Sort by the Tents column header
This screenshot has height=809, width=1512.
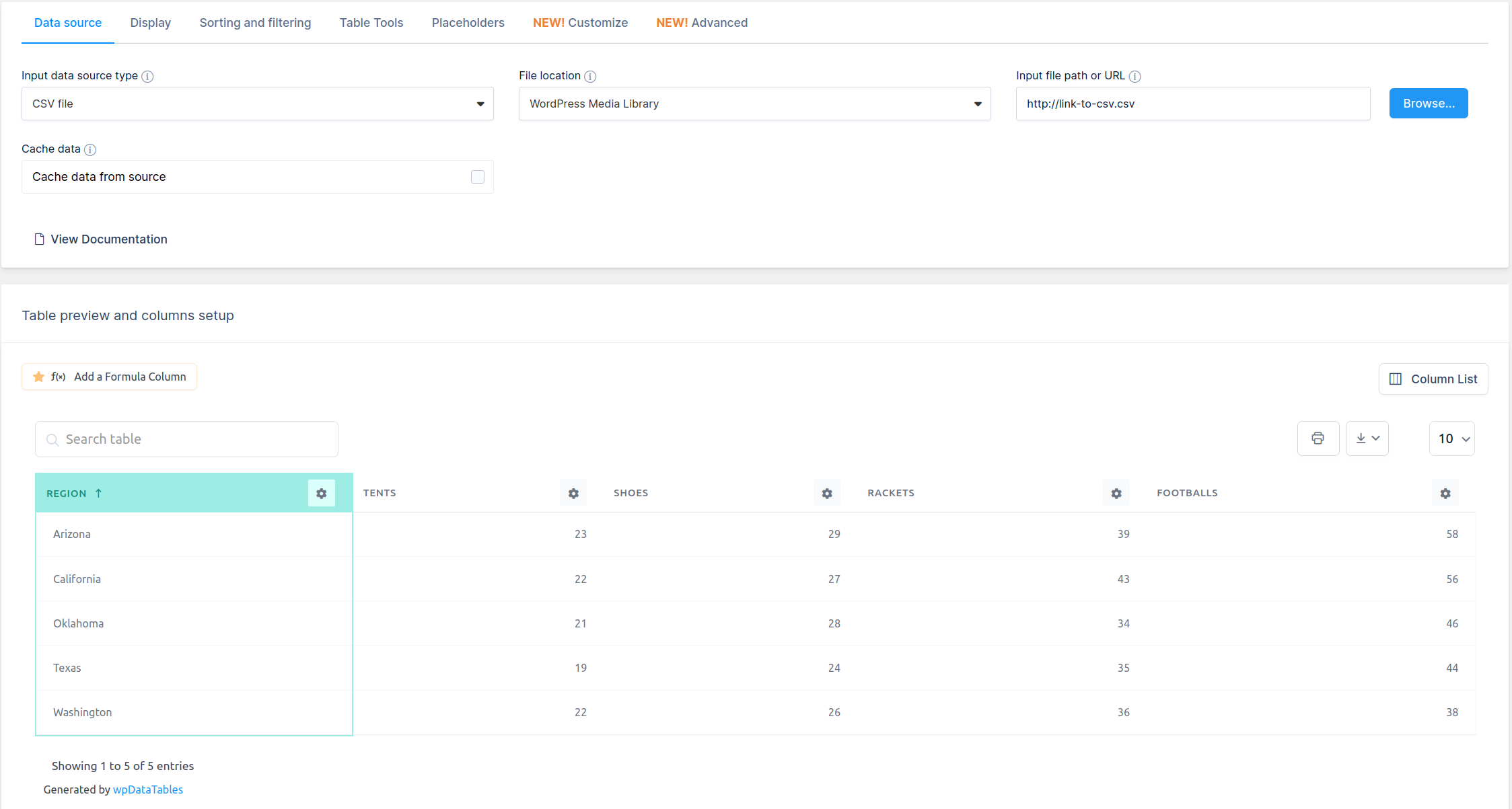click(380, 493)
